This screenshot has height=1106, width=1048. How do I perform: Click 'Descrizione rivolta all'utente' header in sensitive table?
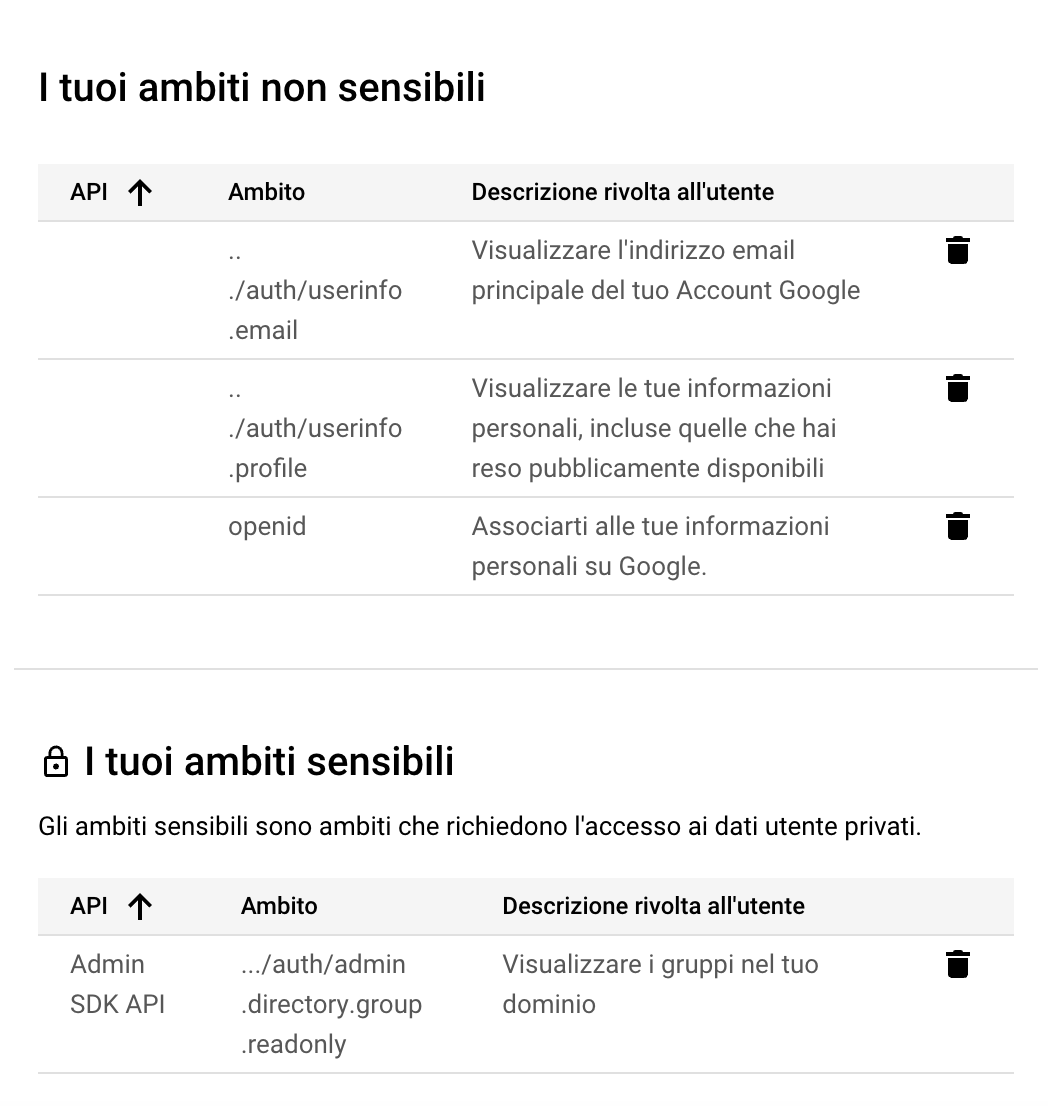pyautogui.click(x=653, y=906)
